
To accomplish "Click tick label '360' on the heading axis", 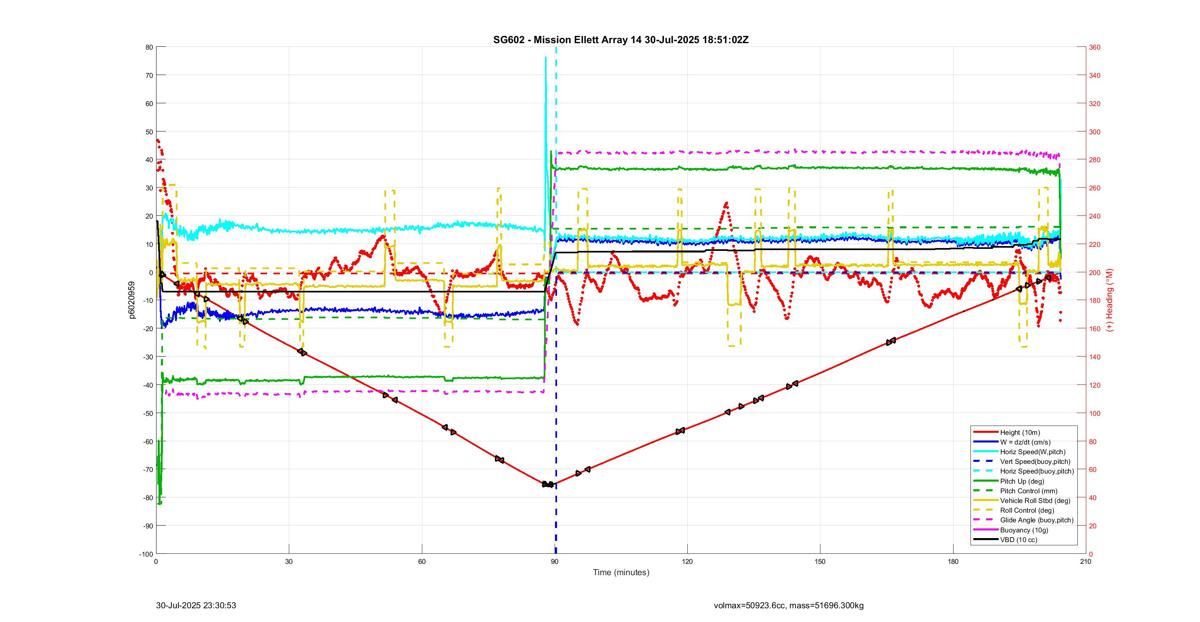I will 1095,47.
